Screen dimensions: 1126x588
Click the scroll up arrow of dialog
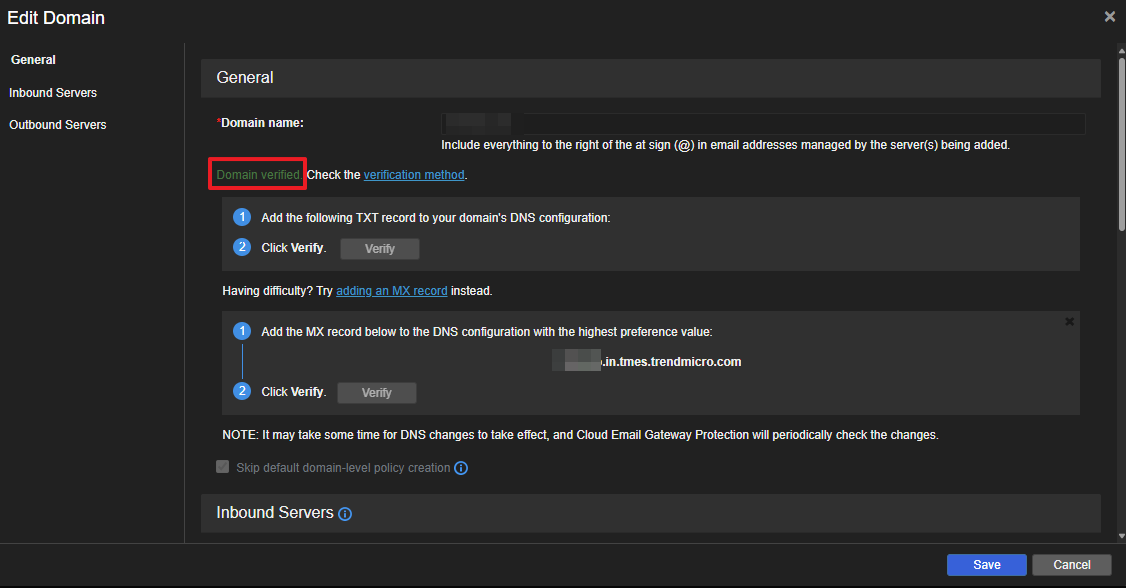(x=1121, y=49)
